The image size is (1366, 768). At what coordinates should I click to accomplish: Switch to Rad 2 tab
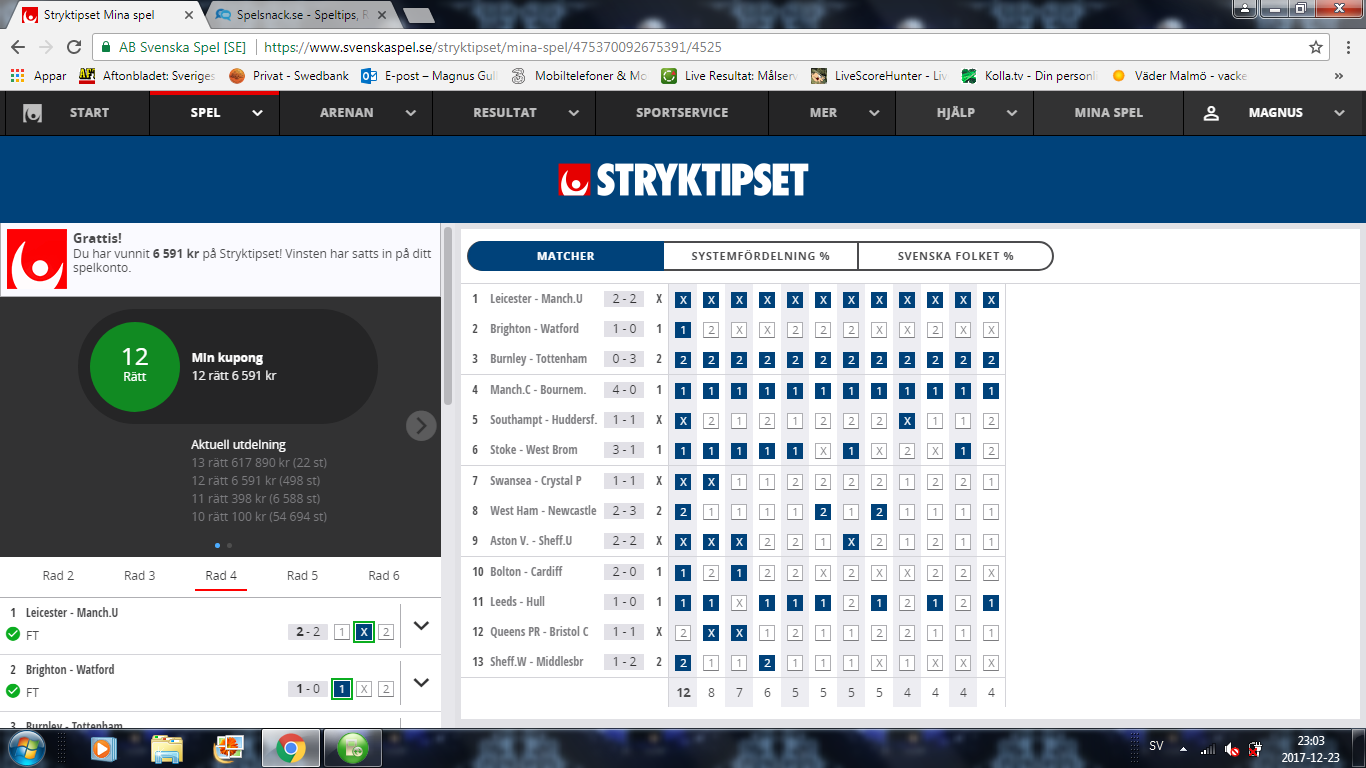pos(58,575)
